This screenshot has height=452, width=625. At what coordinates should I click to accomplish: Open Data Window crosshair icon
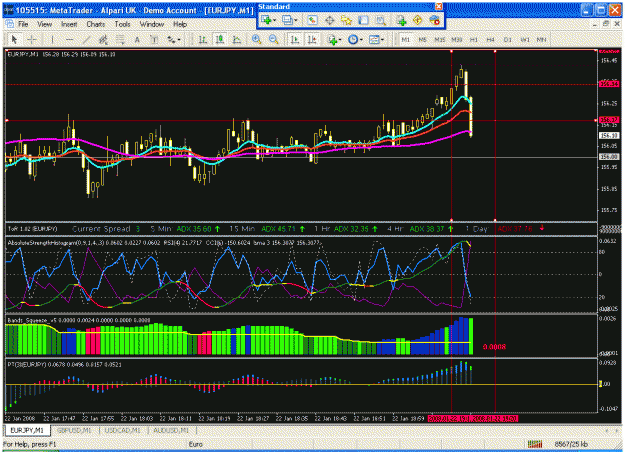[330, 20]
